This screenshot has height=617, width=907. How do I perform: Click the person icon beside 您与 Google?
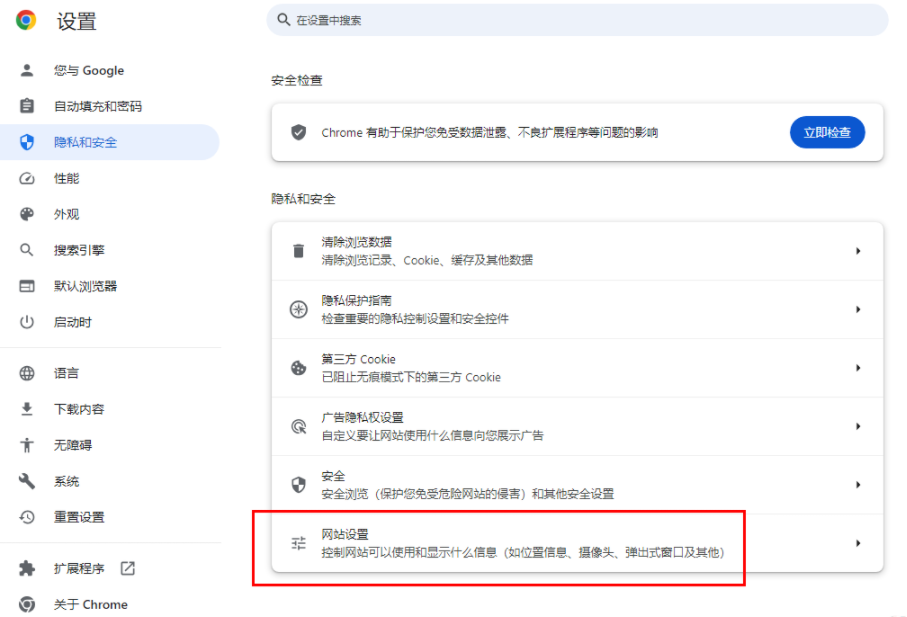pos(27,71)
